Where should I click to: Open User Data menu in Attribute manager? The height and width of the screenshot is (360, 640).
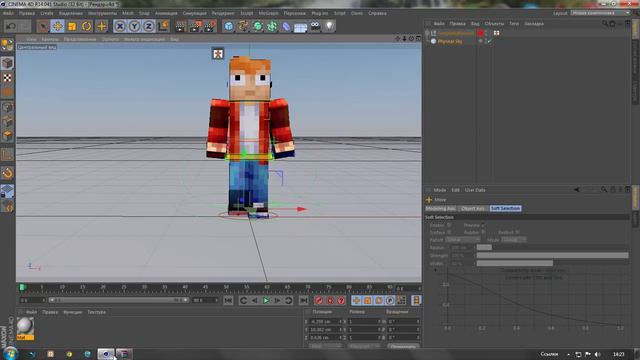(x=475, y=190)
